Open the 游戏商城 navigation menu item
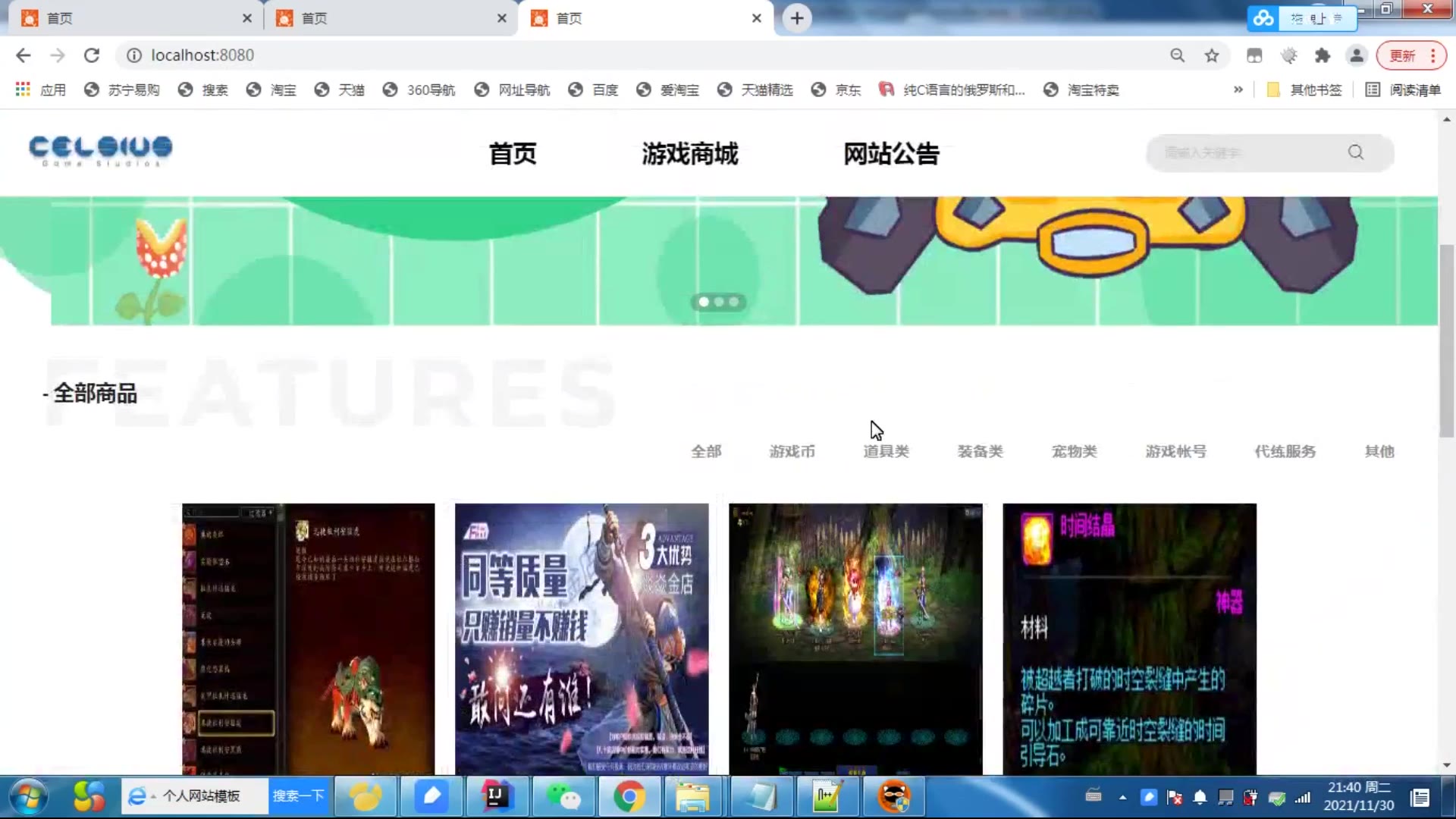Screen dimensions: 1456x819 tap(690, 154)
